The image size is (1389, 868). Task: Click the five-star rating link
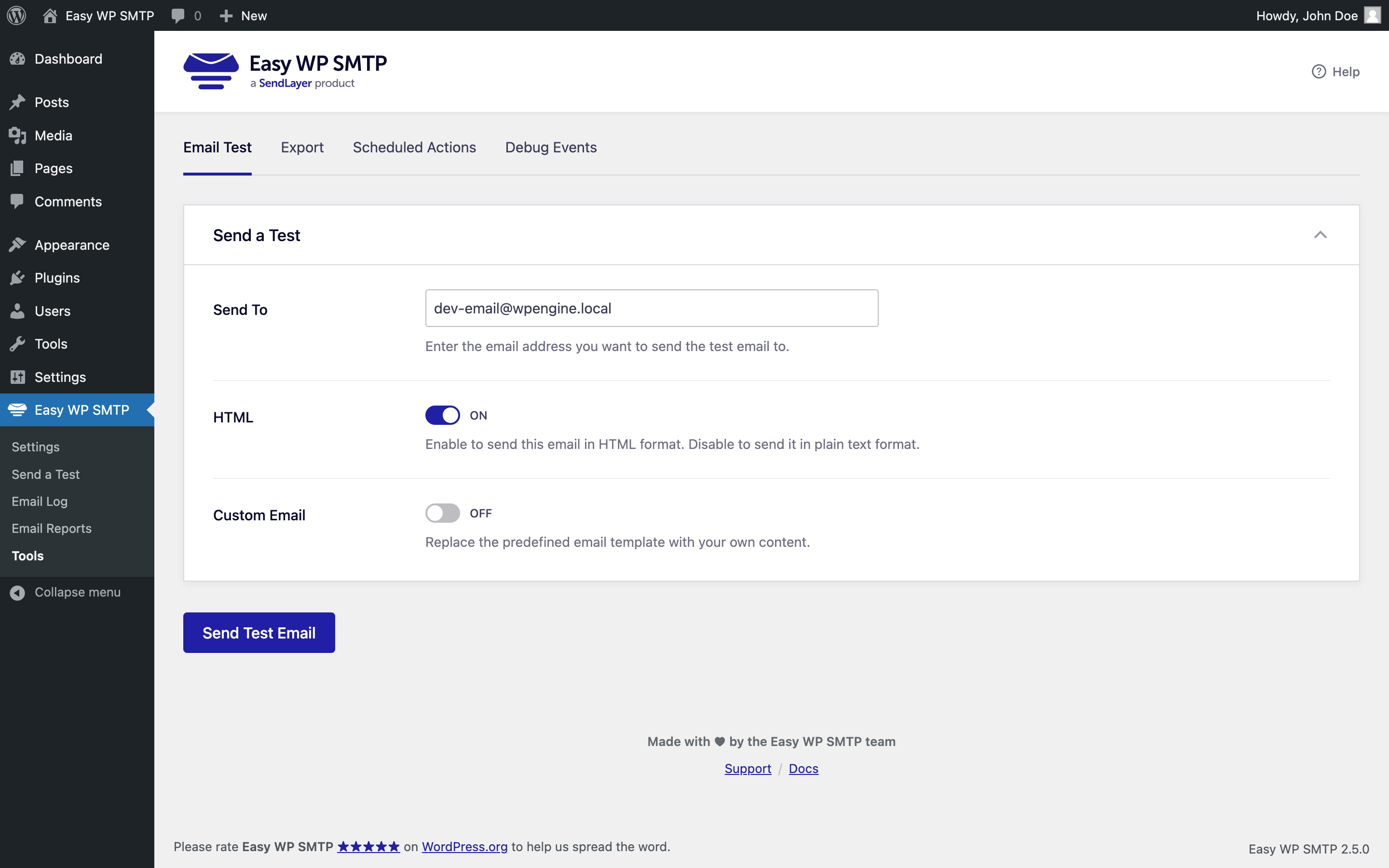pyautogui.click(x=368, y=847)
